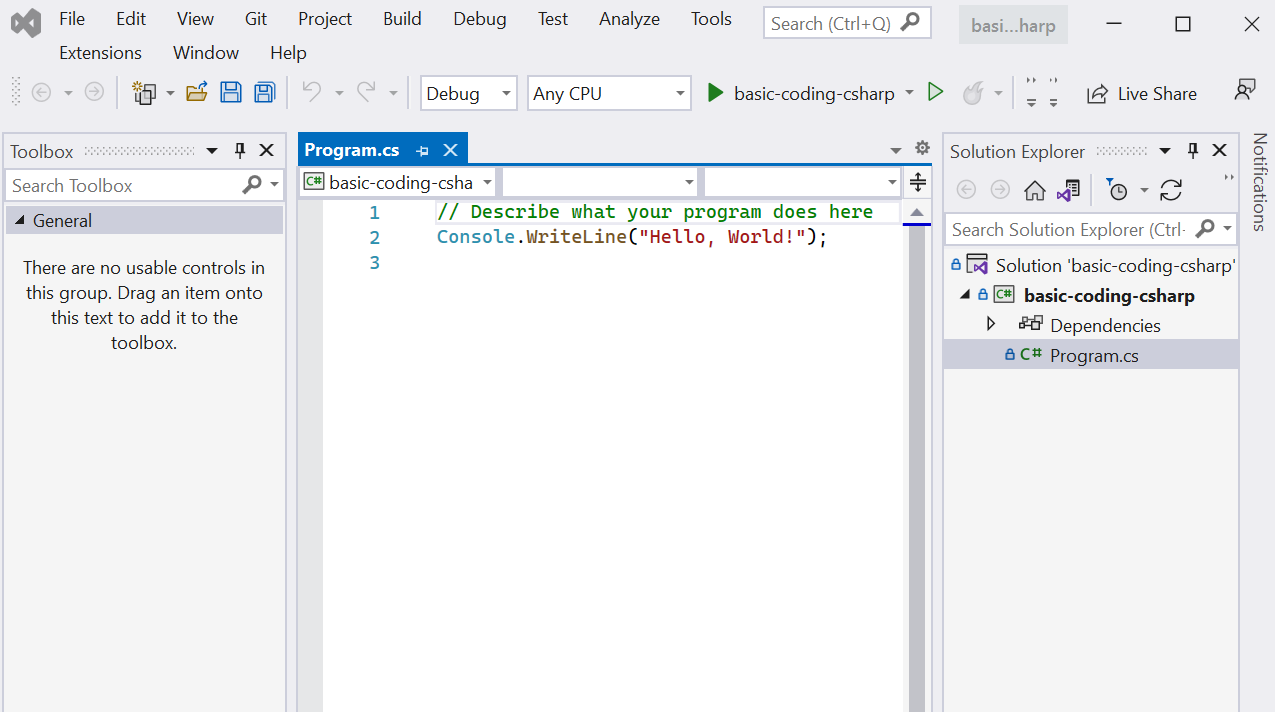Click the Search (Ctrl+Q) box
The image size is (1275, 712).
point(847,23)
